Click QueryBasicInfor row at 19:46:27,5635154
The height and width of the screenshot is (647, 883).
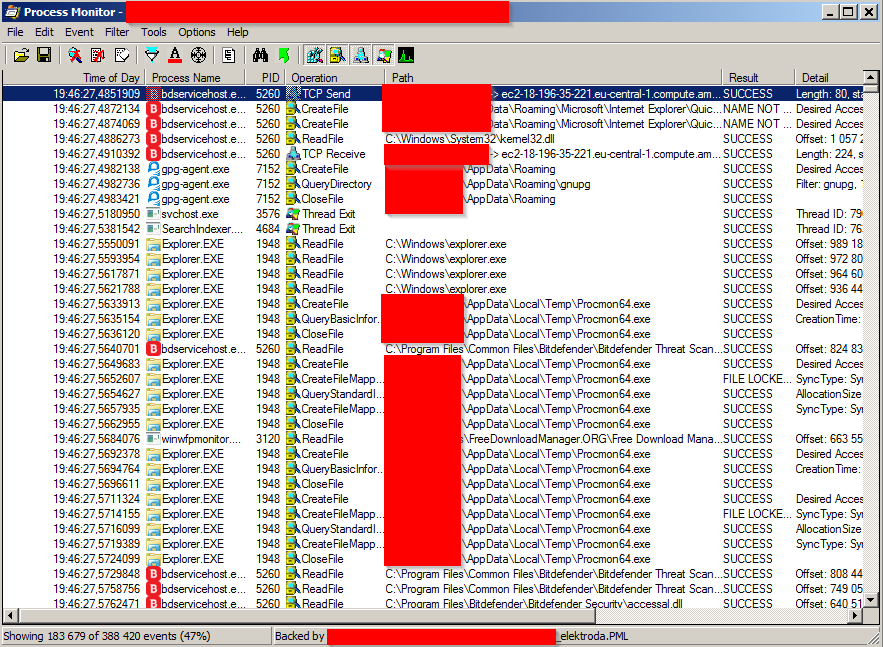pyautogui.click(x=432, y=319)
